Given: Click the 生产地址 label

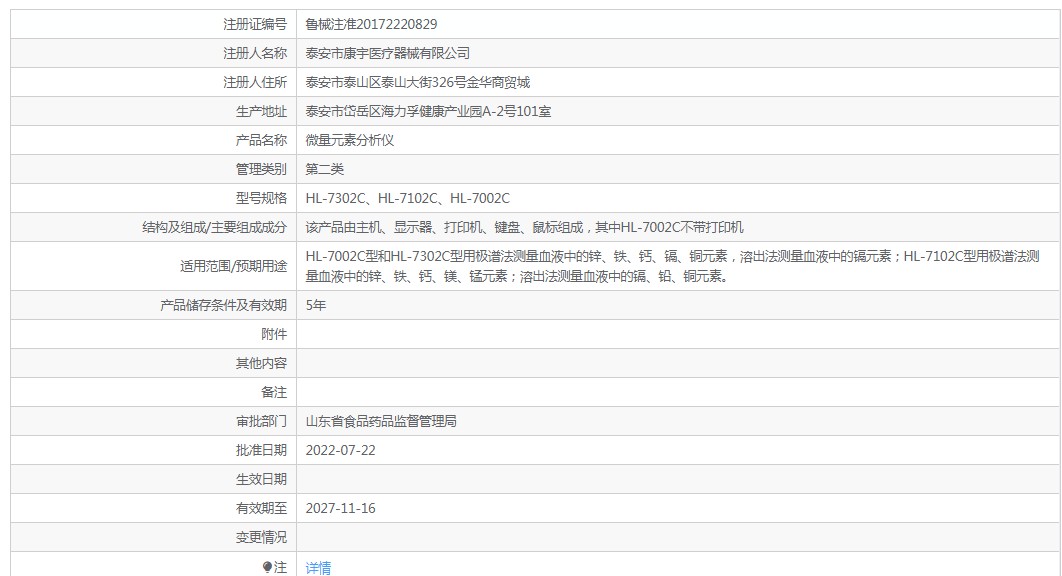Looking at the screenshot, I should 261,112.
